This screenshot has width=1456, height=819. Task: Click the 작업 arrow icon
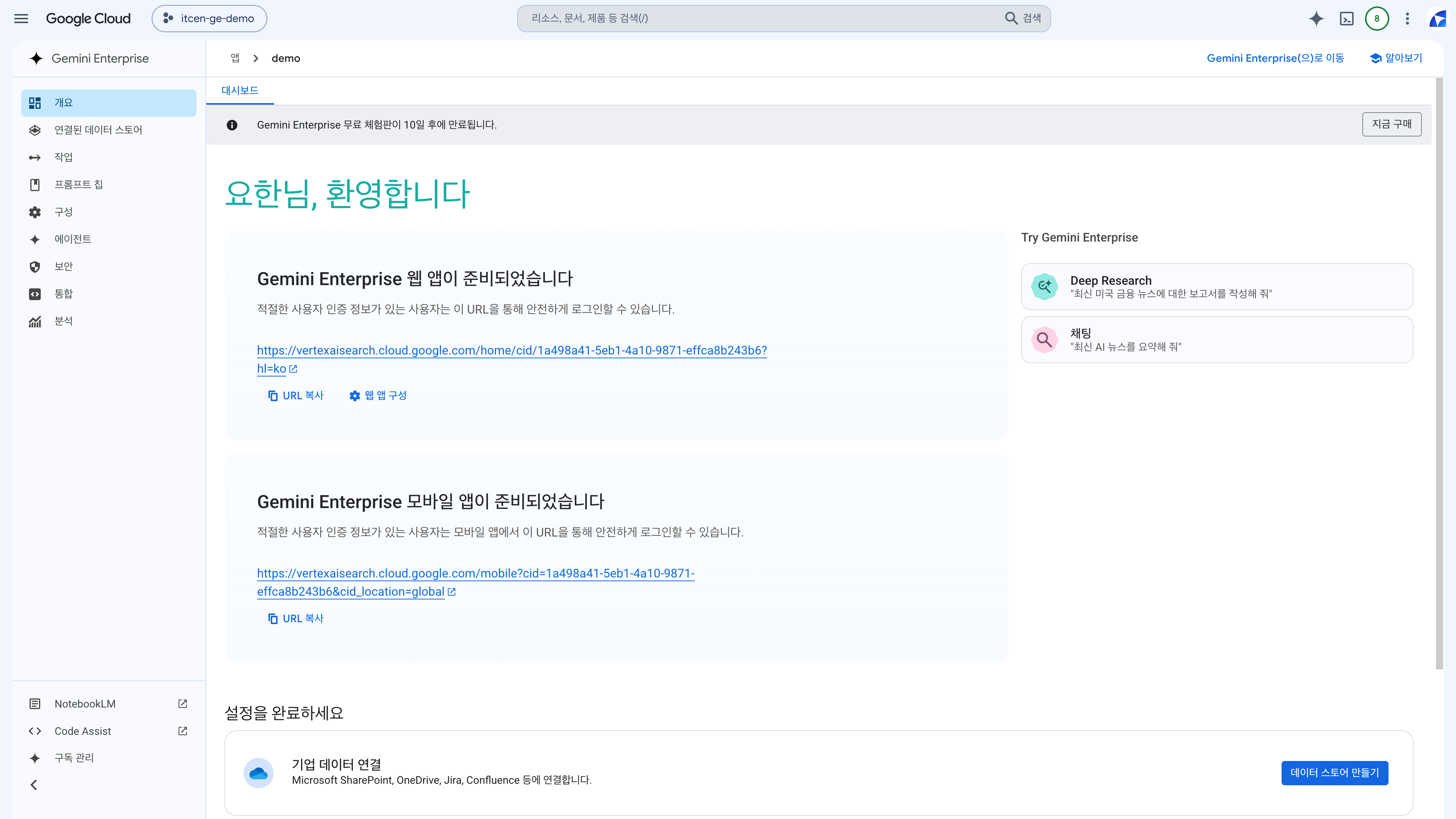pyautogui.click(x=35, y=158)
